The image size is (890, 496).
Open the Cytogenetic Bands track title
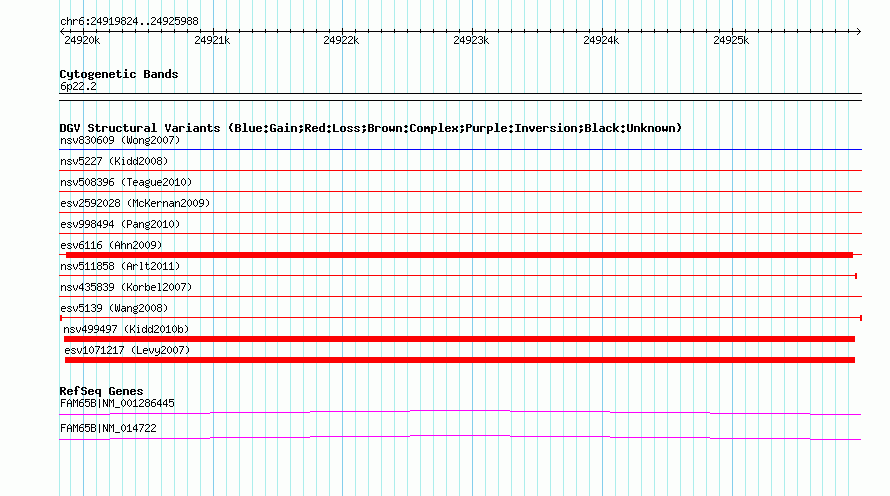click(119, 74)
